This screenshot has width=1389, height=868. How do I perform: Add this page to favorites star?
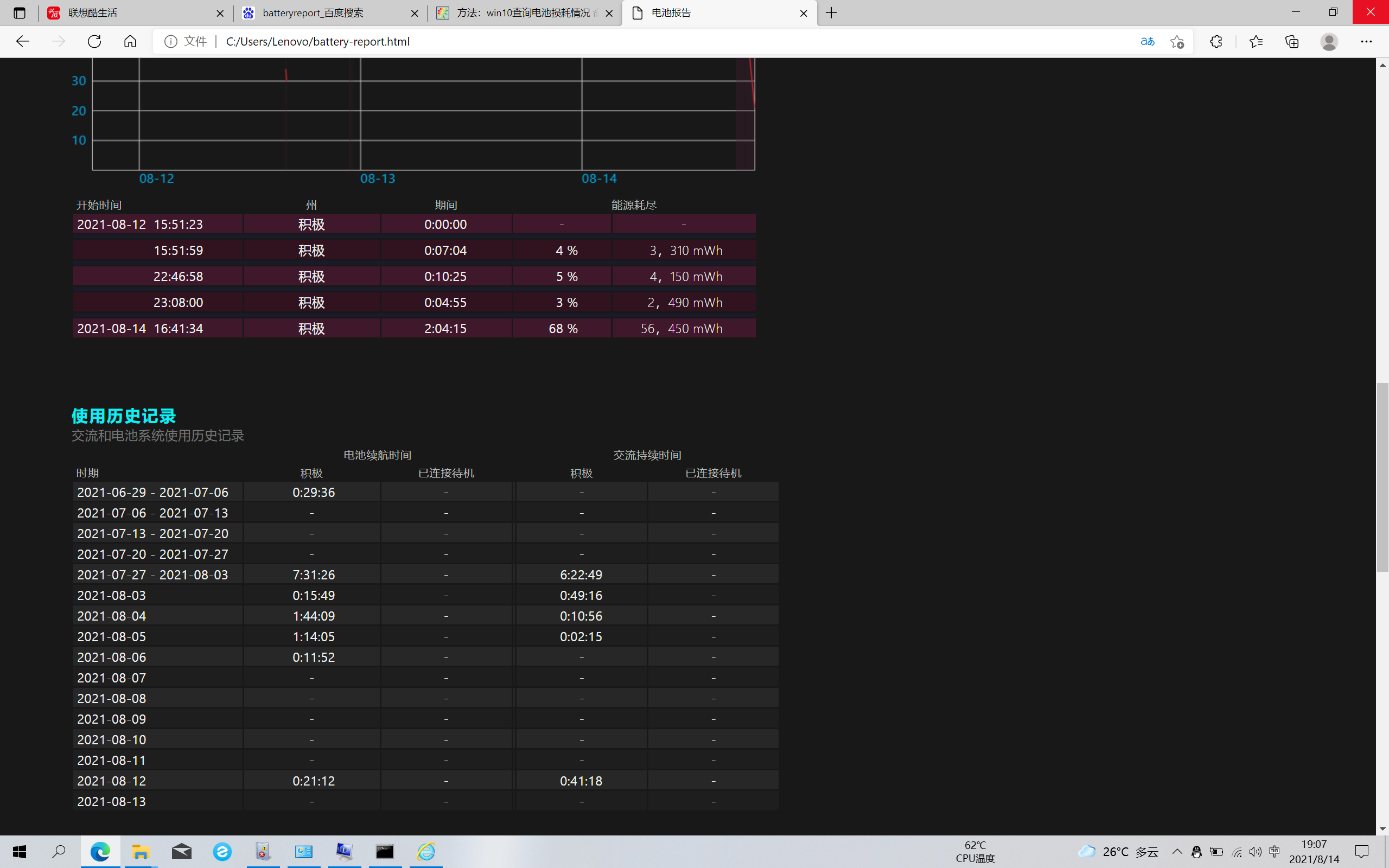coord(1177,41)
